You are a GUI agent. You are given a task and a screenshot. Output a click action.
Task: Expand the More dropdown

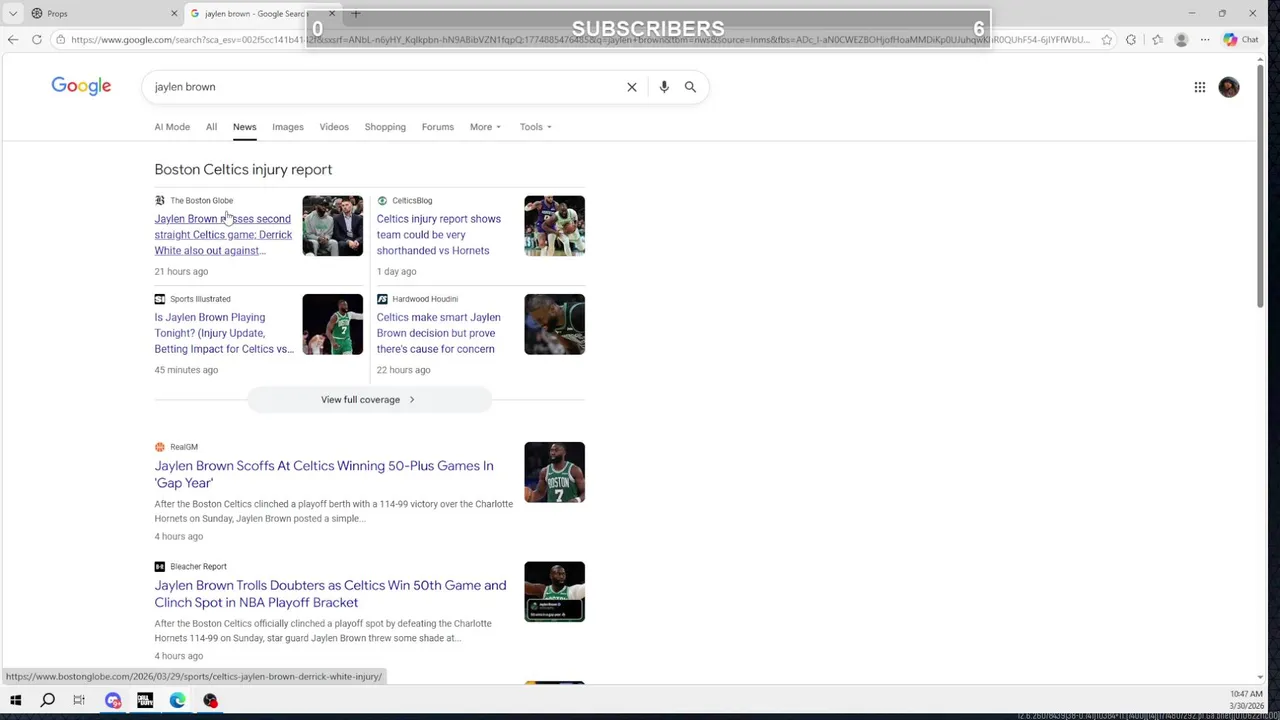(485, 127)
